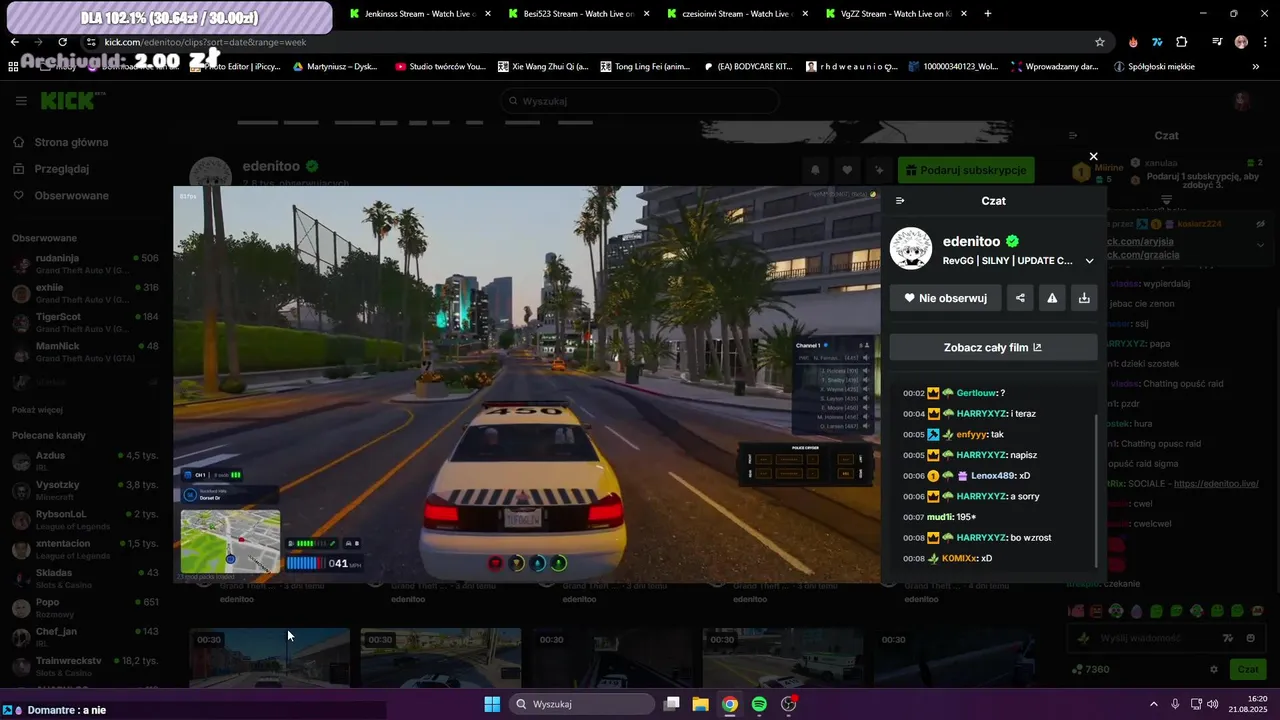Switch to czesioinvi Stream browser tab

pyautogui.click(x=736, y=14)
